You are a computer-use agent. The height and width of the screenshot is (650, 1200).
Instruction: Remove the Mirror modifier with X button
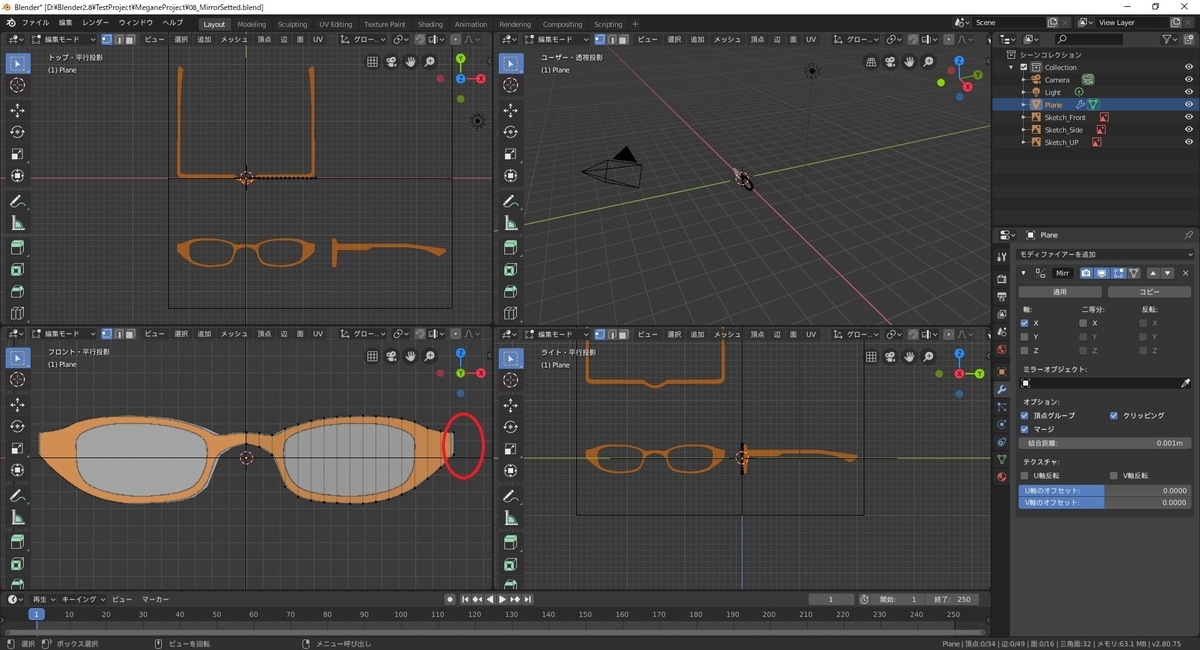(1186, 273)
